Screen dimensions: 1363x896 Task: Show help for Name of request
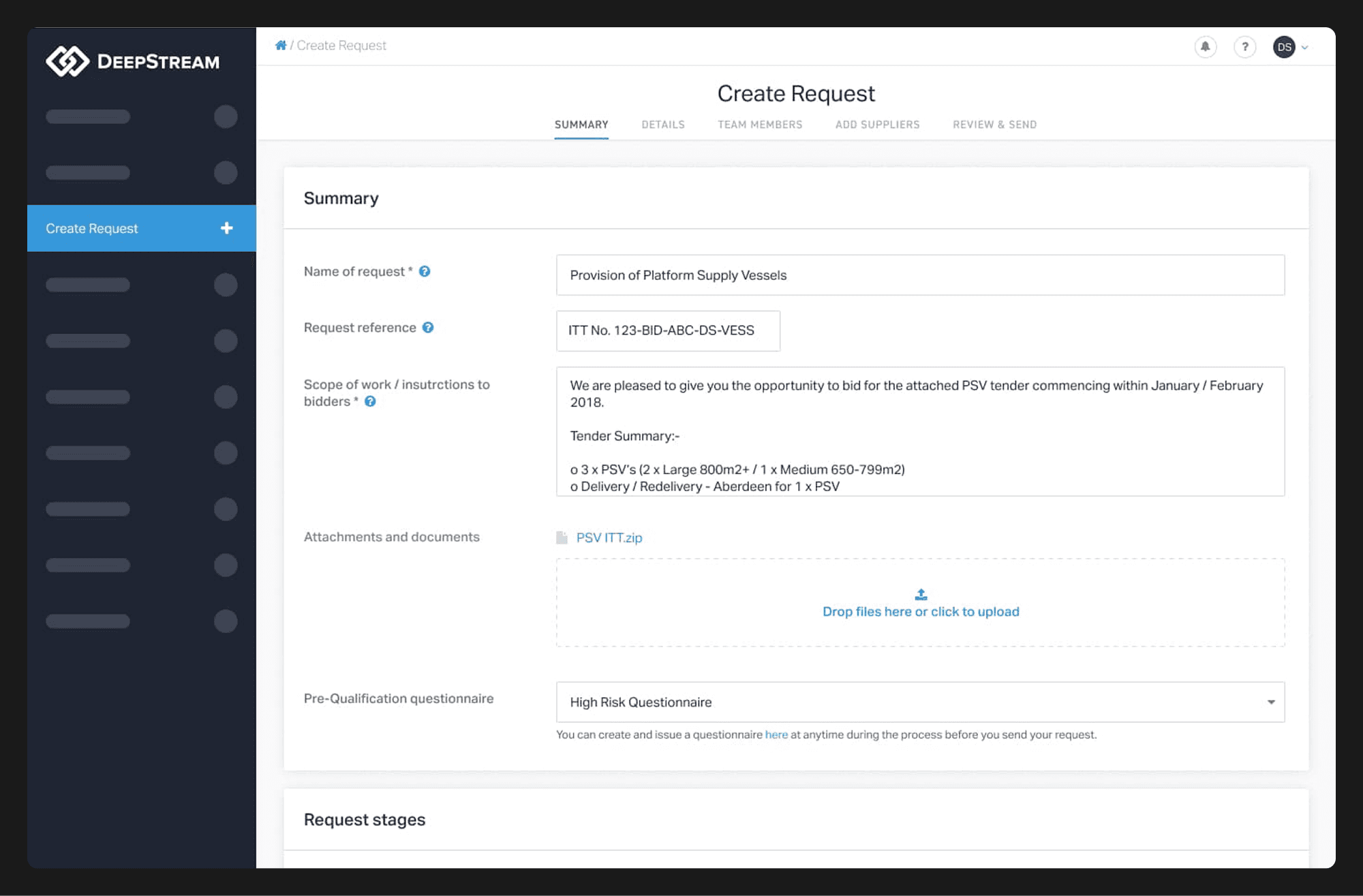[x=425, y=271]
